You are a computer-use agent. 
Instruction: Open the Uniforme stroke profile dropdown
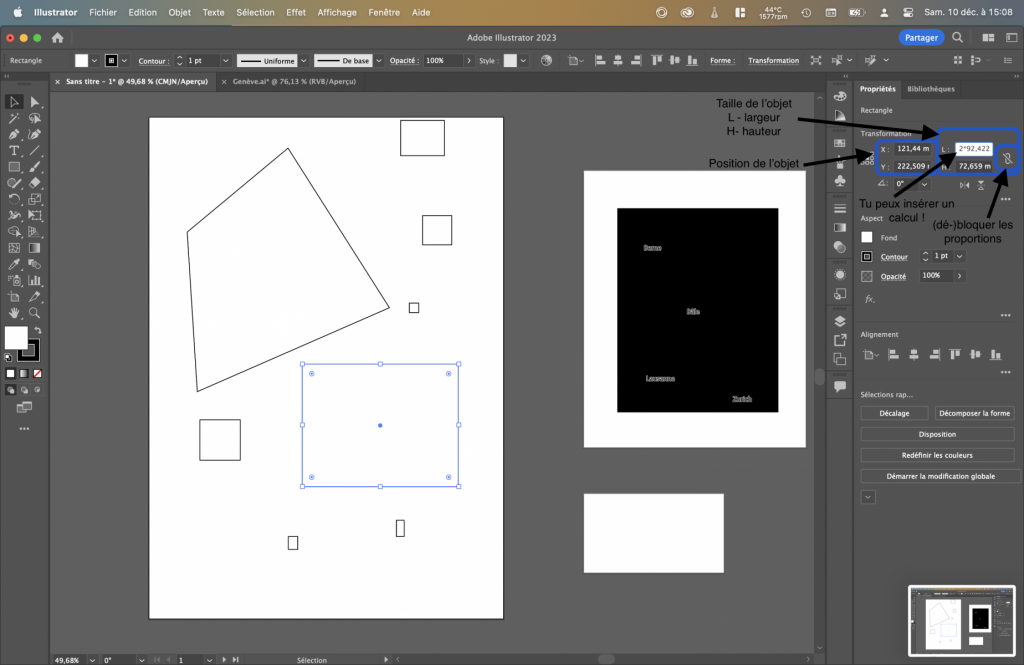pyautogui.click(x=304, y=61)
